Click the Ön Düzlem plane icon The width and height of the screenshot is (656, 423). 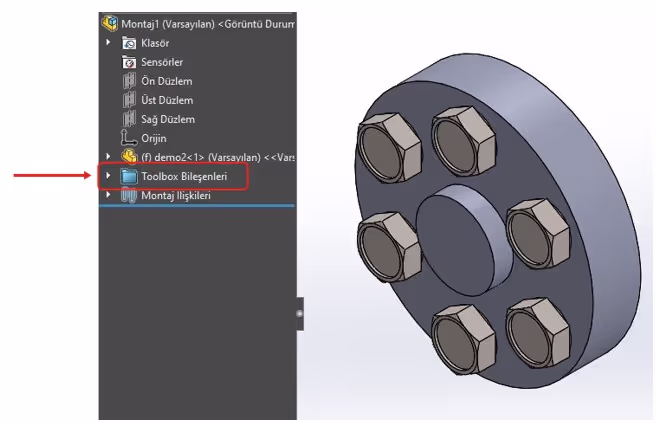click(129, 81)
